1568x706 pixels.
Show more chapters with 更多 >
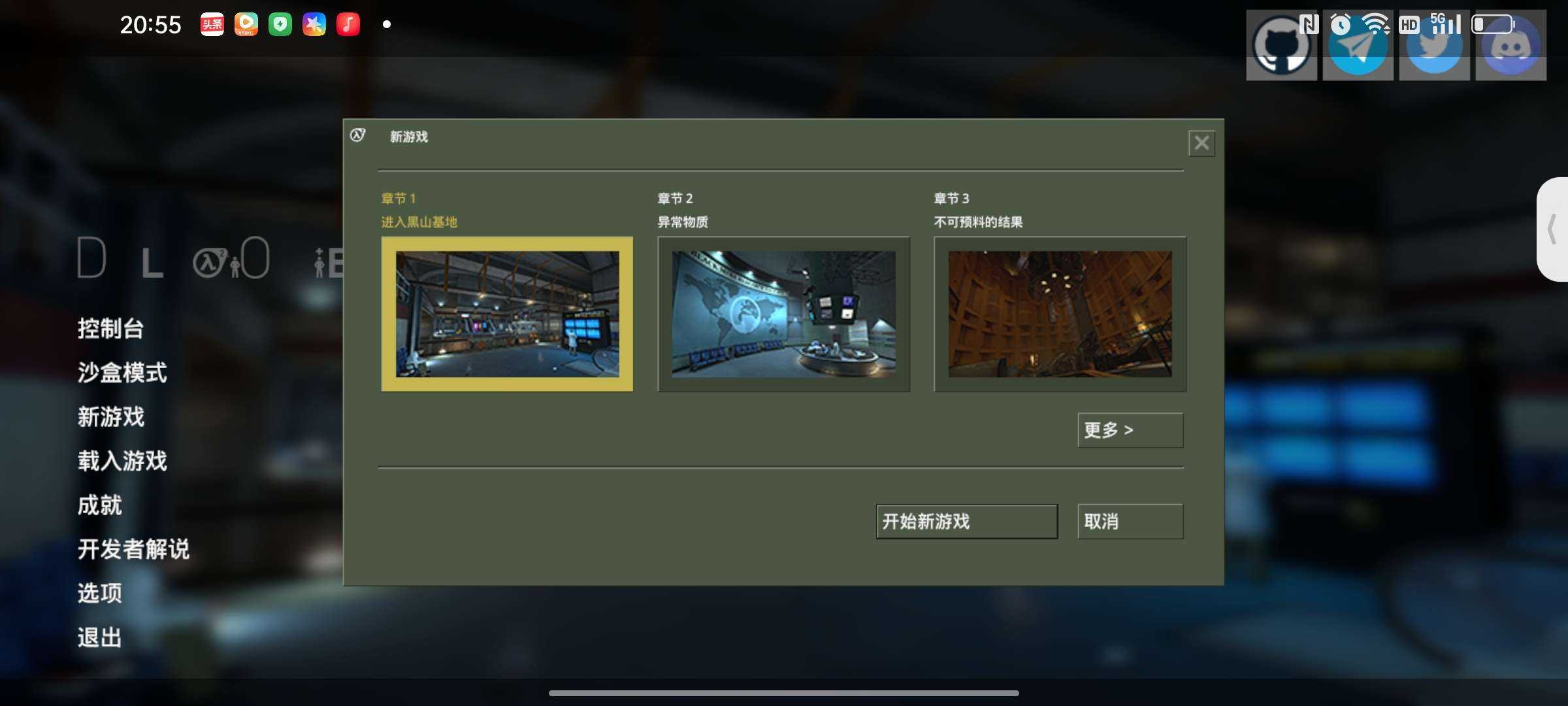(x=1130, y=429)
